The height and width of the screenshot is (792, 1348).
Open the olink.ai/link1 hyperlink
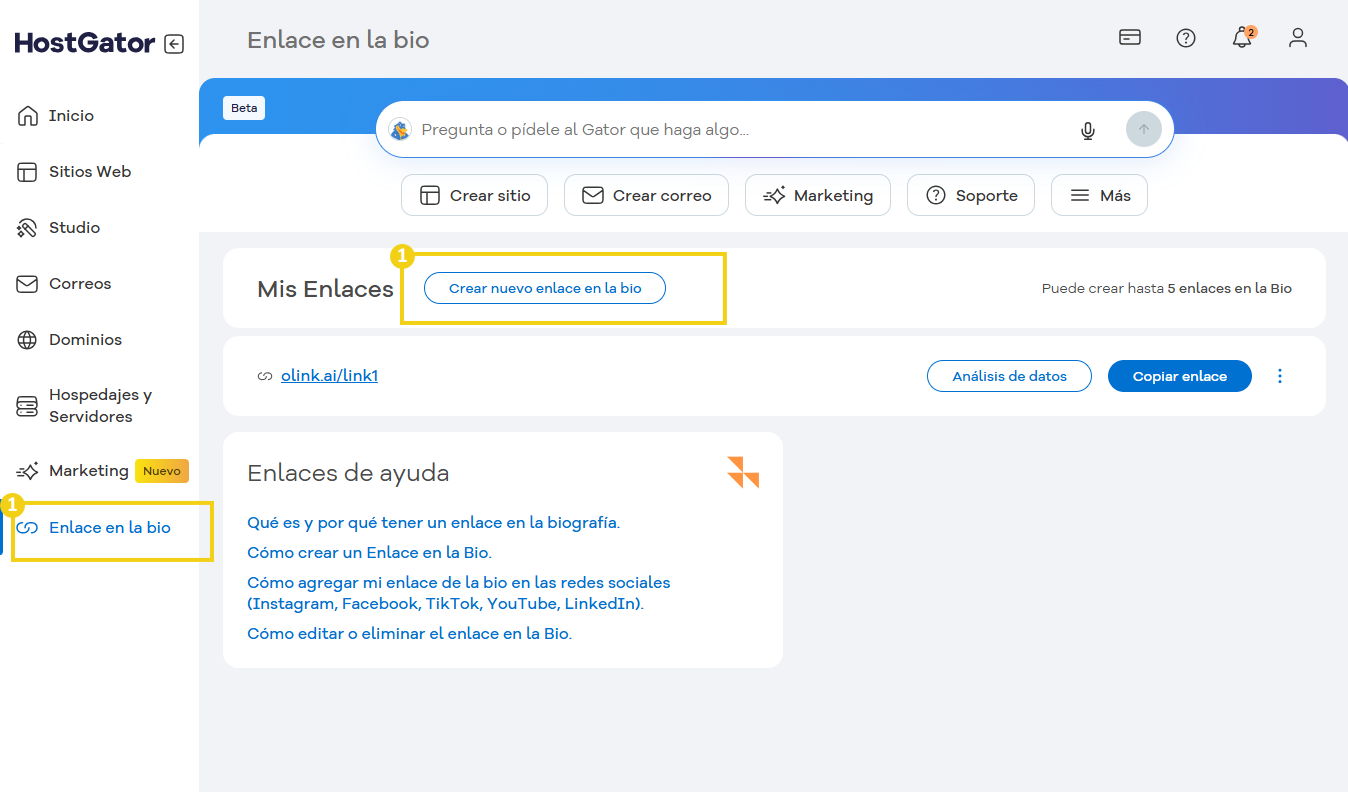click(329, 376)
